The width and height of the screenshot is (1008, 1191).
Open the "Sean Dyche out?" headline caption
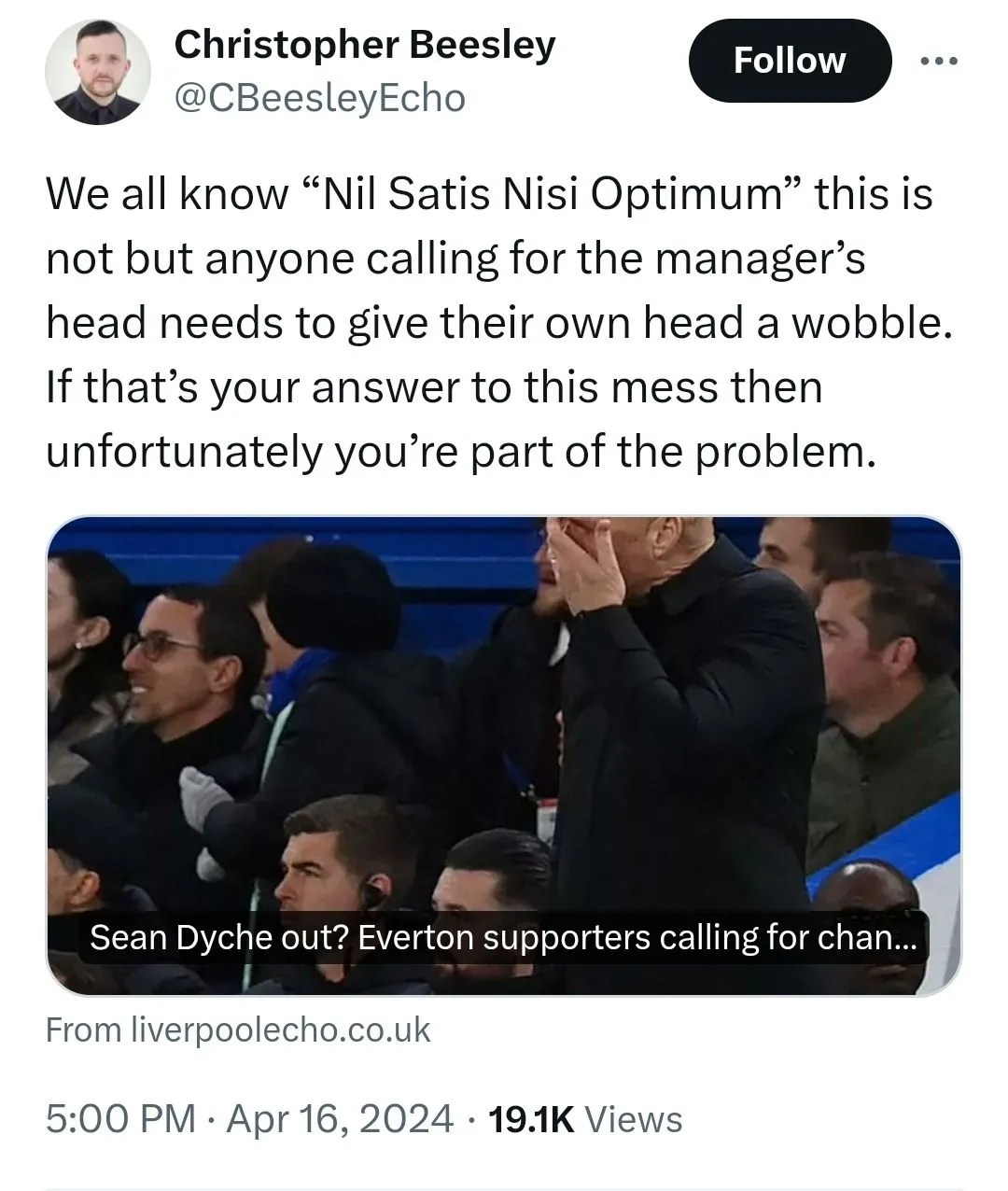pos(504,937)
